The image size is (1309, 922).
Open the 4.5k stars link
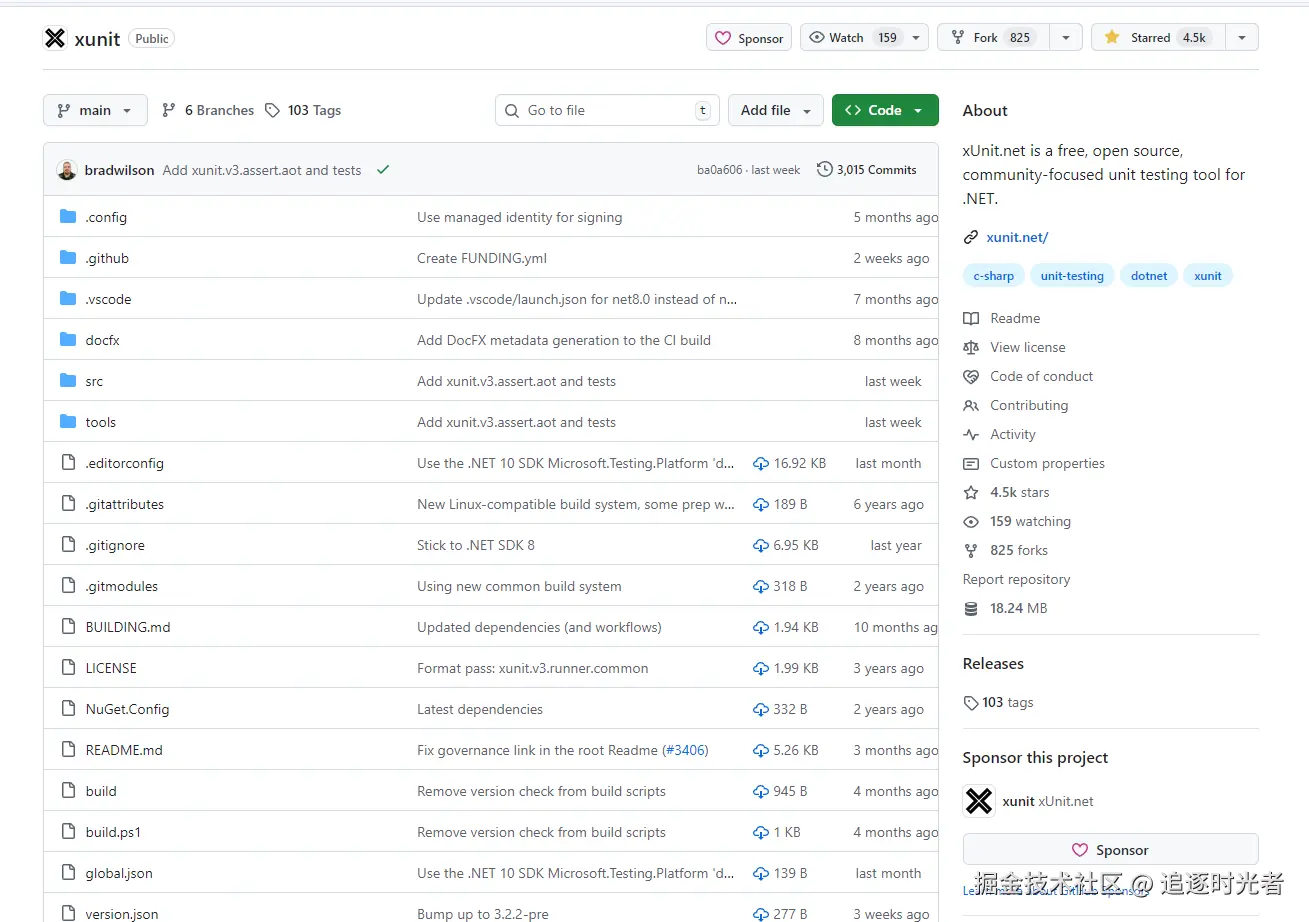[1007, 492]
